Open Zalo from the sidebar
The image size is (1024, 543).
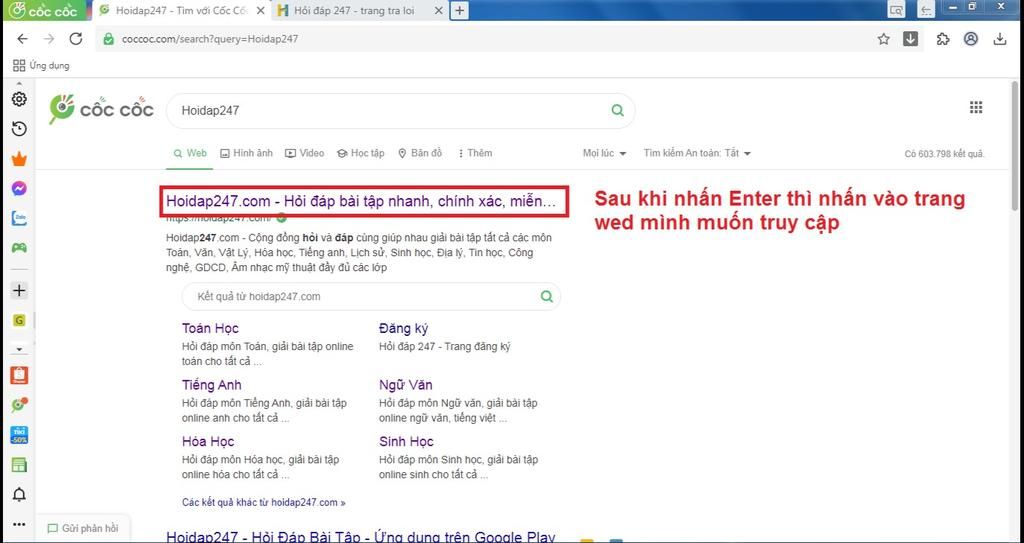pos(20,218)
